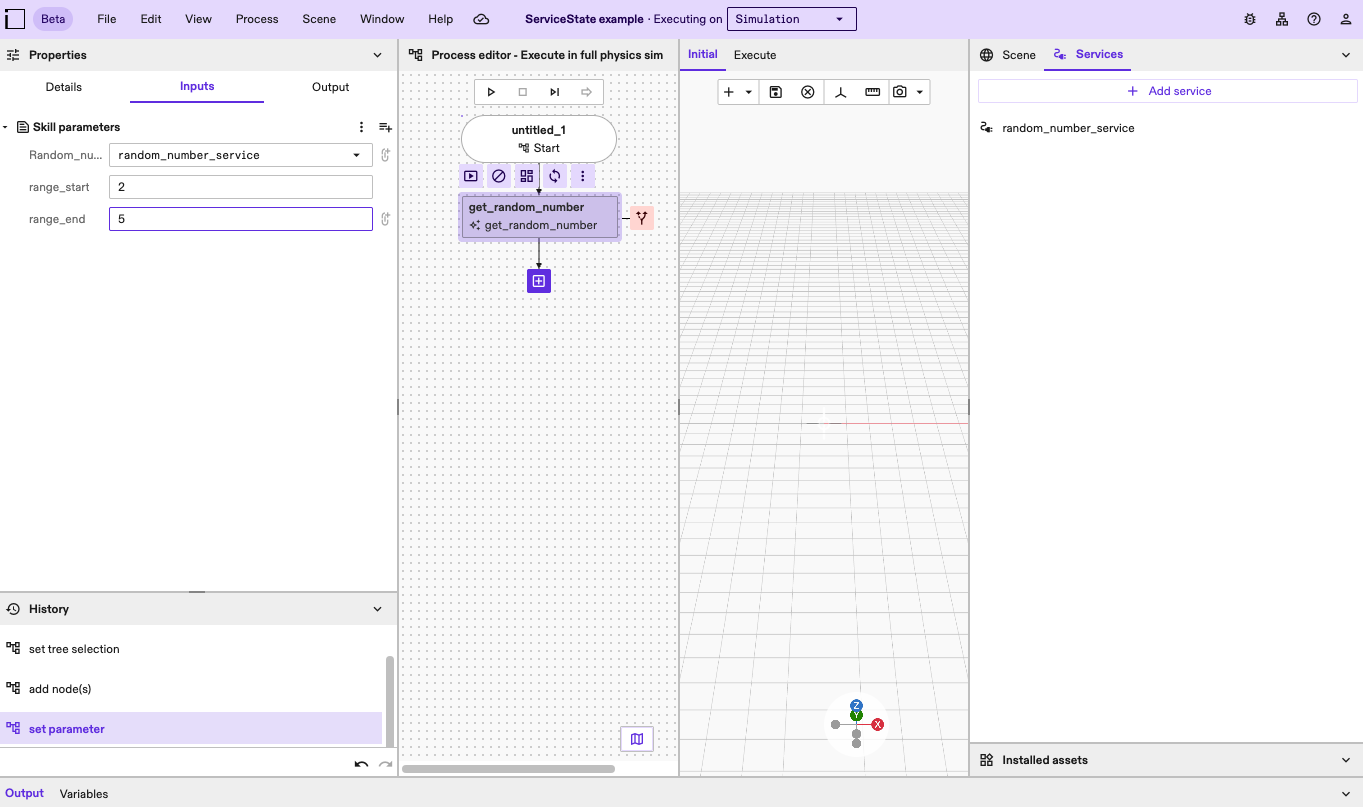
Task: Click the Add service button
Action: (x=1167, y=91)
